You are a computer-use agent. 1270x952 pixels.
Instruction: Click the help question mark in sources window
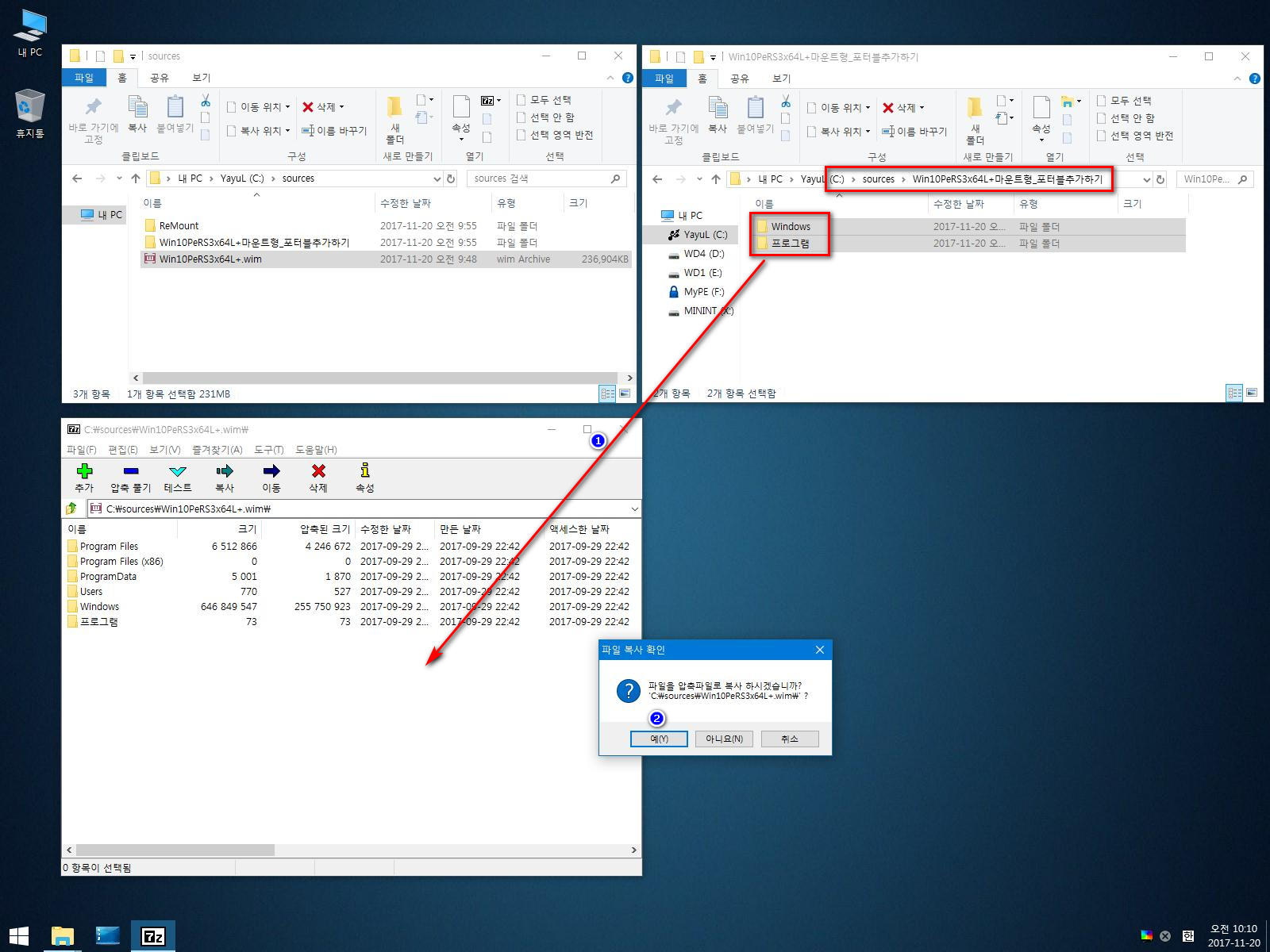(627, 78)
